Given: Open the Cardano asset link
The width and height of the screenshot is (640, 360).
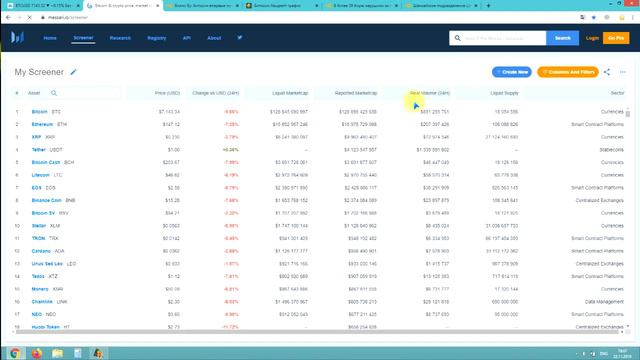Looking at the screenshot, I should pyautogui.click(x=41, y=251).
